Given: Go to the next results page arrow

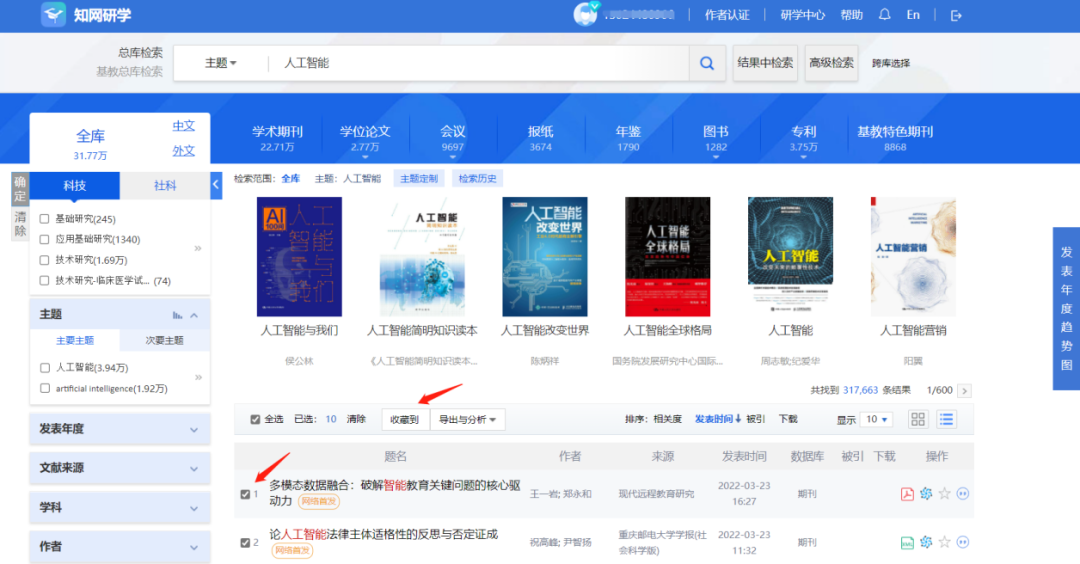Looking at the screenshot, I should tap(964, 390).
